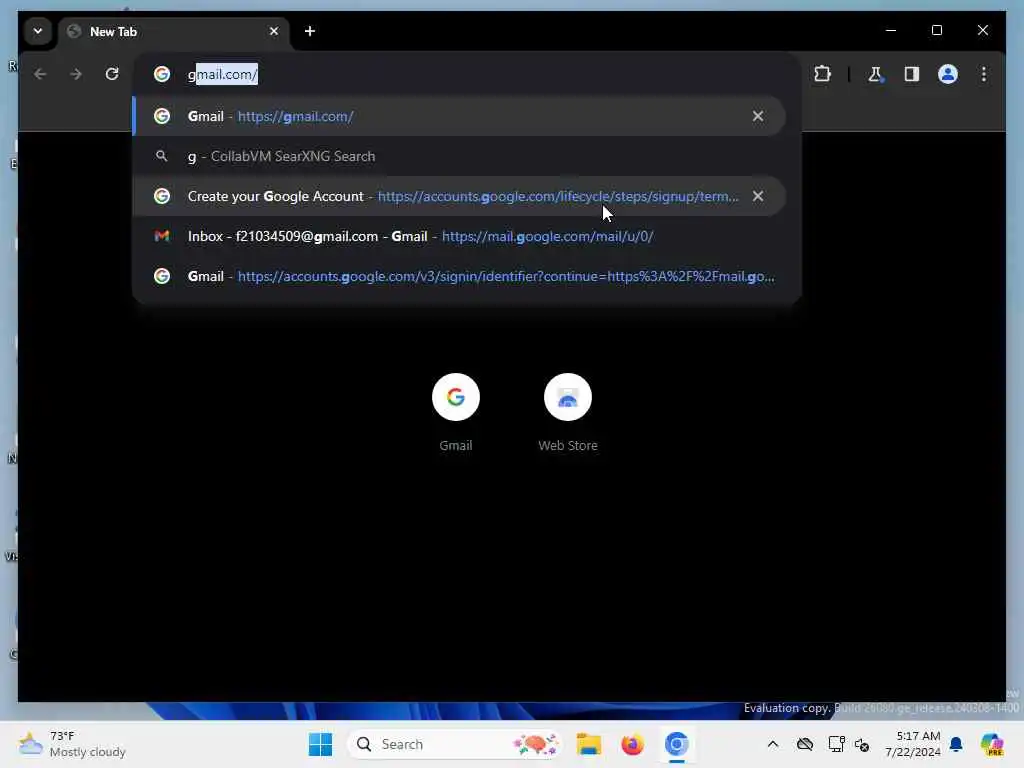The height and width of the screenshot is (768, 1024).
Task: Click the Chromium taskbar icon
Action: point(677,744)
